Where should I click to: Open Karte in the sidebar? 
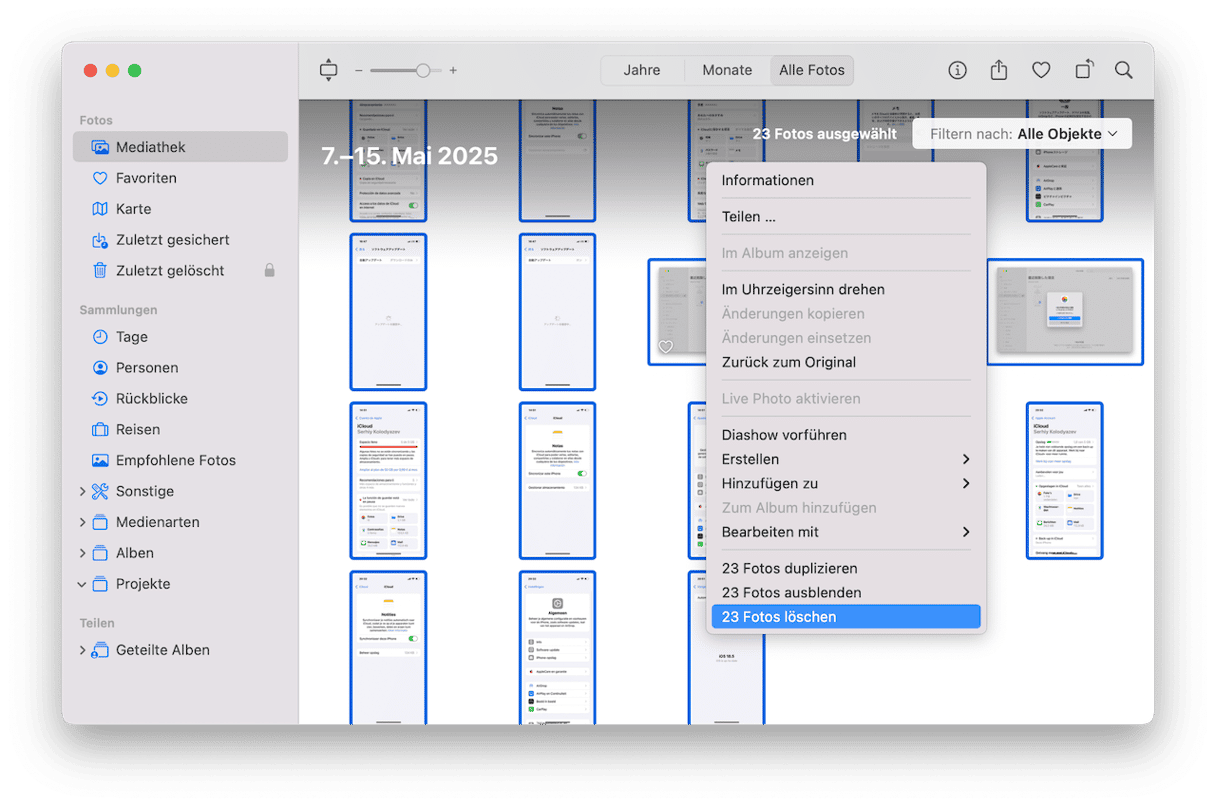[x=133, y=209]
